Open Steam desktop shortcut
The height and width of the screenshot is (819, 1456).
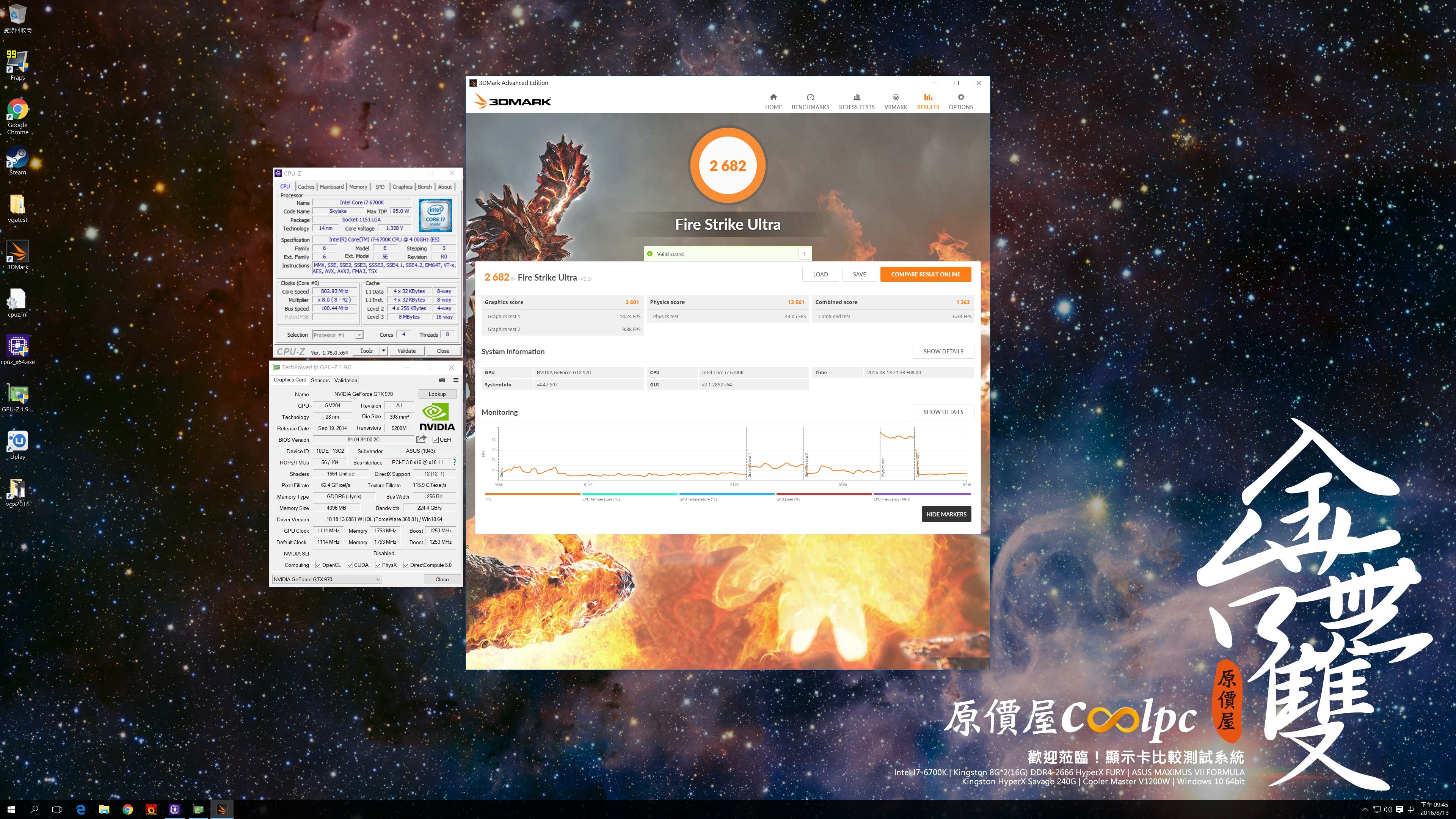click(17, 160)
